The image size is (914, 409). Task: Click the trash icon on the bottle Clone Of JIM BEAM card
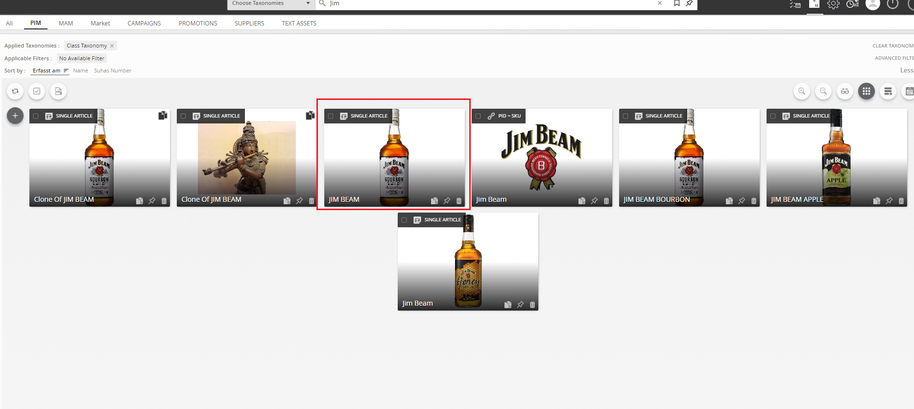(x=164, y=200)
